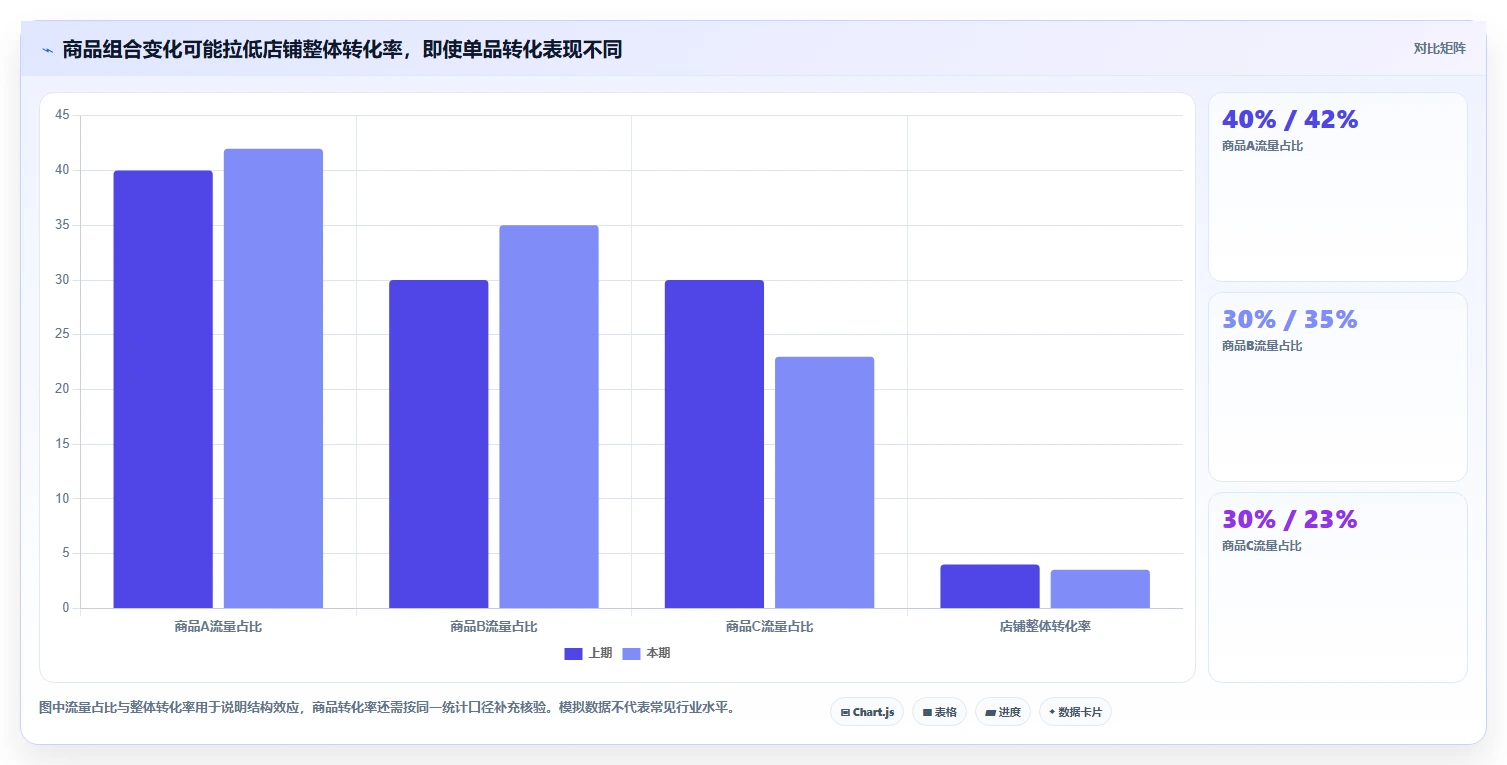
Task: Click y-axis tick value 35
Action: (62, 226)
